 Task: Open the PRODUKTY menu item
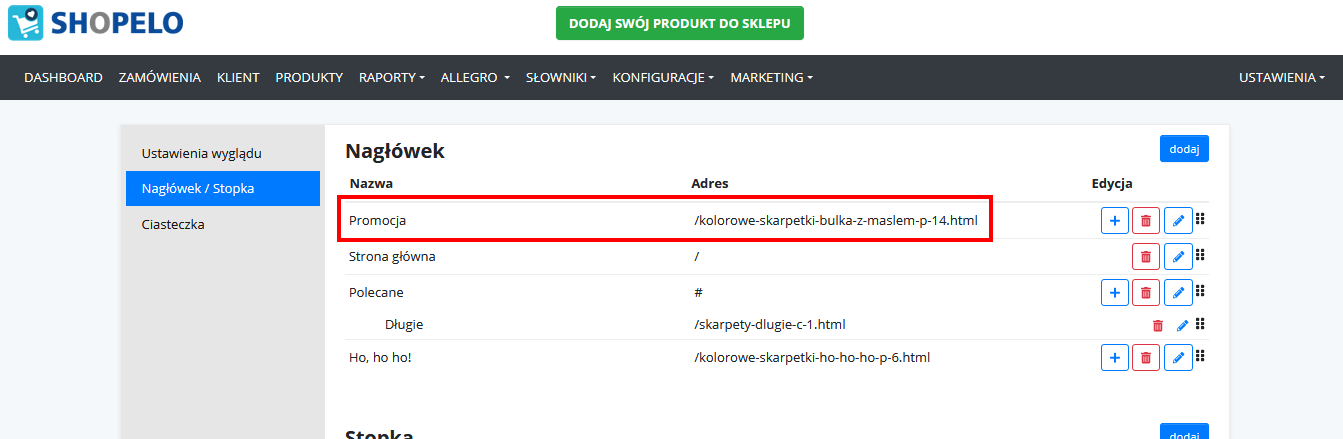pyautogui.click(x=309, y=77)
